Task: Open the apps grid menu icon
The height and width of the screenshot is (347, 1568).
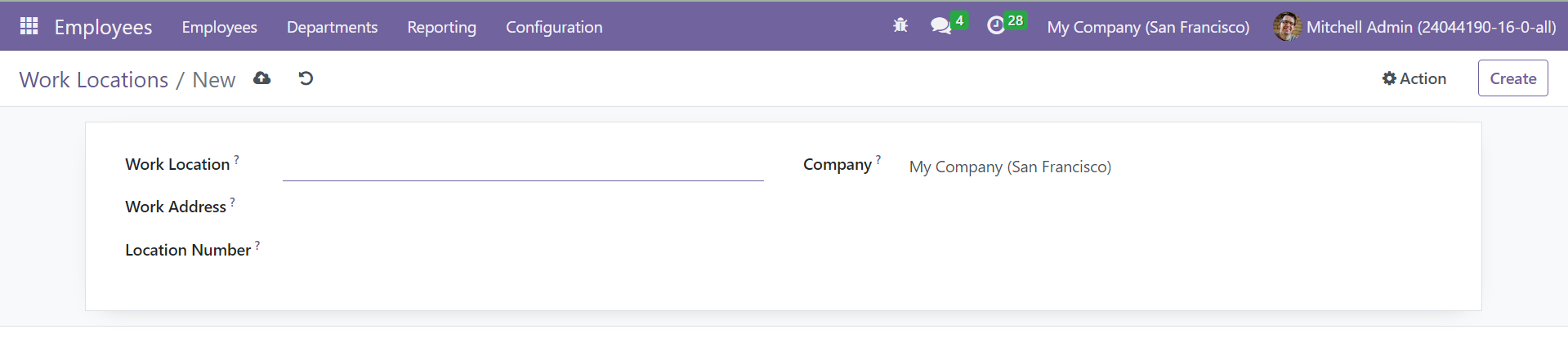Action: click(x=29, y=26)
